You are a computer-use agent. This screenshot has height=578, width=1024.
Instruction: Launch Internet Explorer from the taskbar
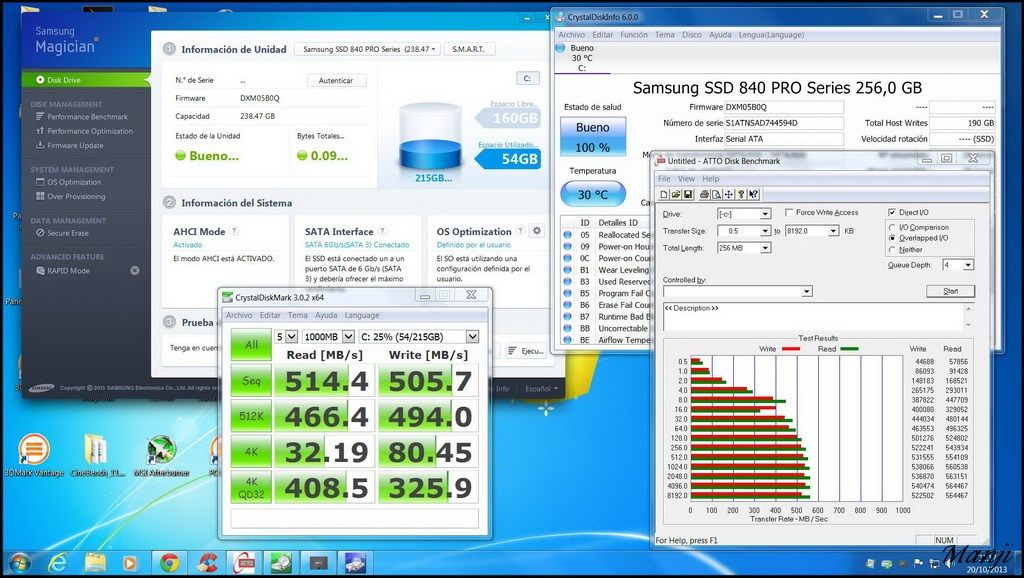[58, 562]
